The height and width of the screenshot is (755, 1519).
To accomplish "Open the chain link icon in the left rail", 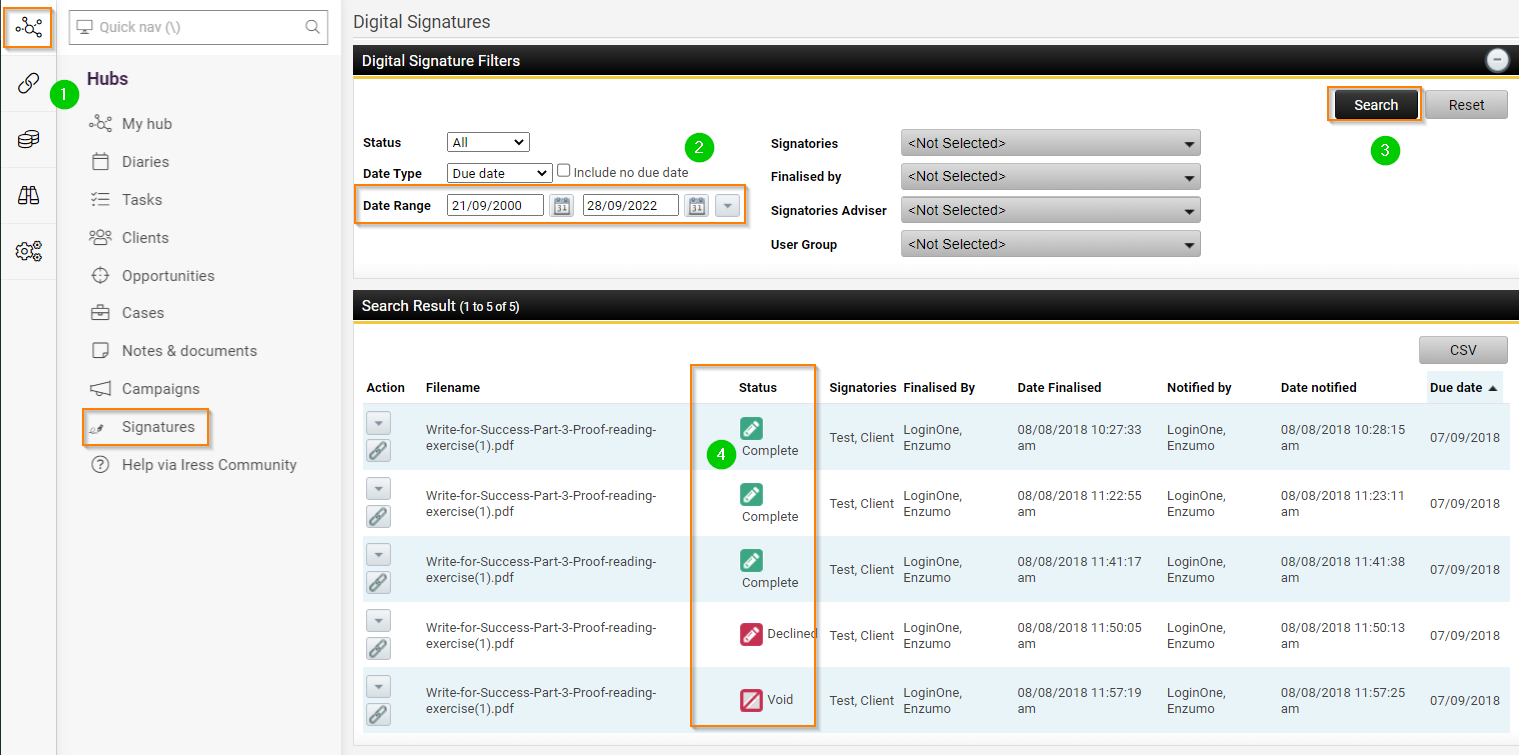I will [x=28, y=83].
